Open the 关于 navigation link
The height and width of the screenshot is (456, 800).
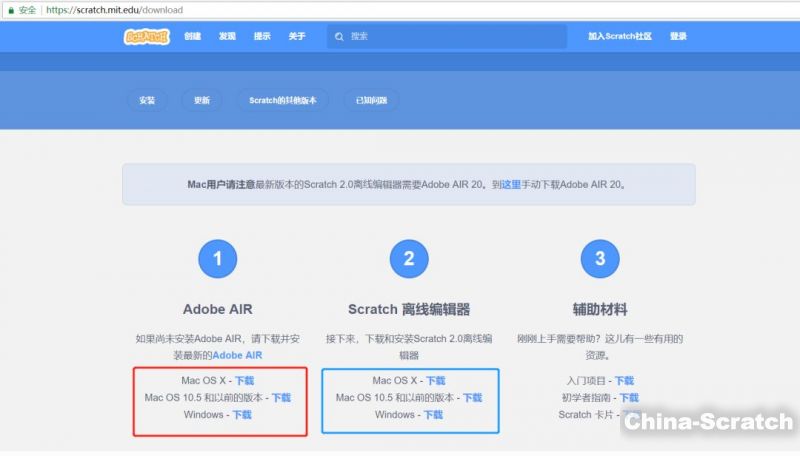pyautogui.click(x=297, y=36)
